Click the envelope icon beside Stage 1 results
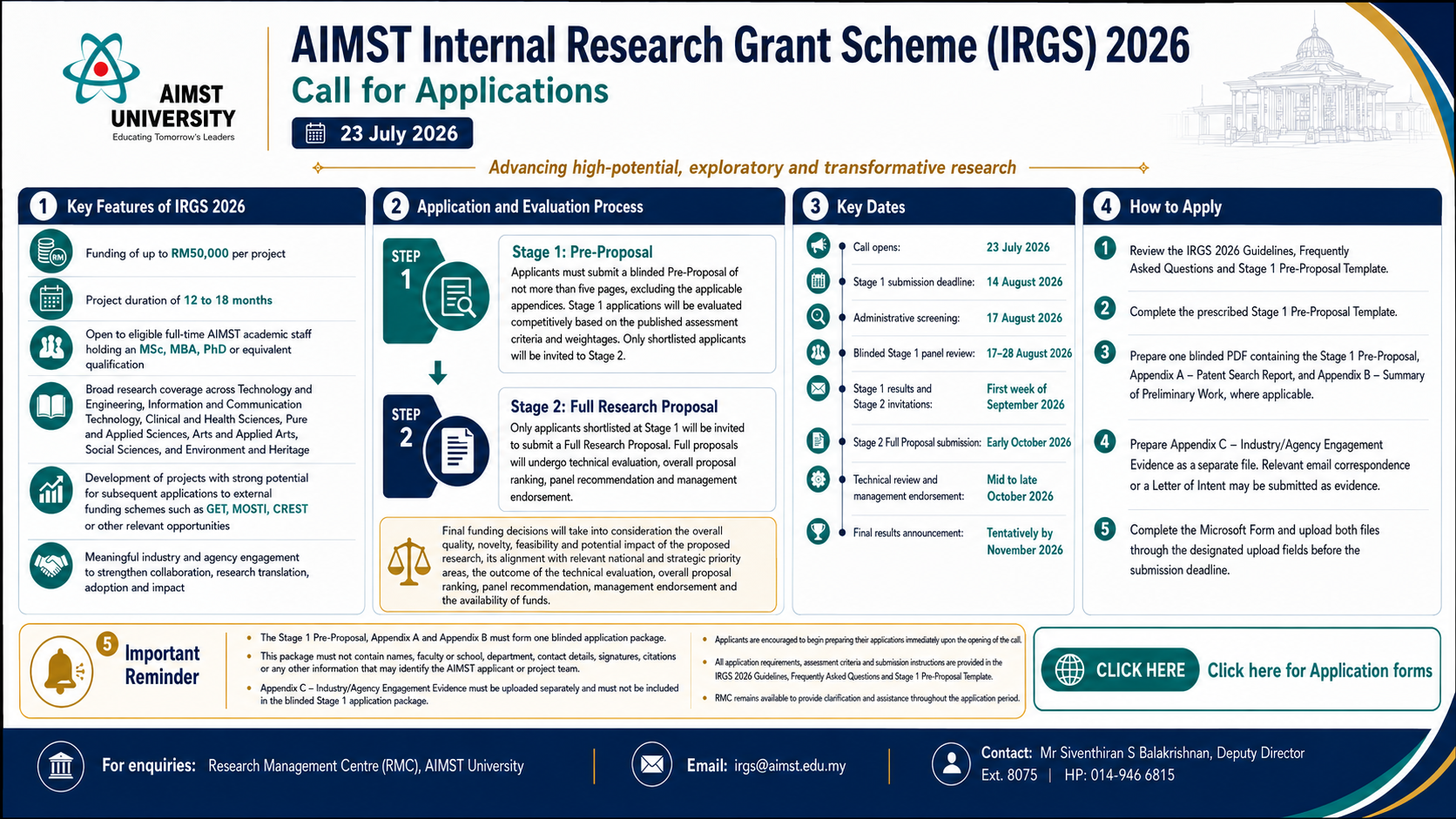1456x819 pixels. [x=819, y=388]
